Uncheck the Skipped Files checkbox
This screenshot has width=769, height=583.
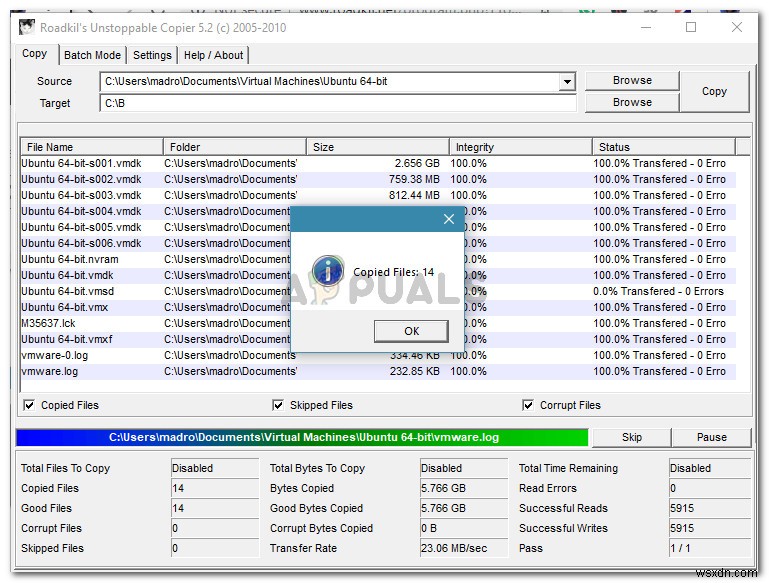coord(278,405)
